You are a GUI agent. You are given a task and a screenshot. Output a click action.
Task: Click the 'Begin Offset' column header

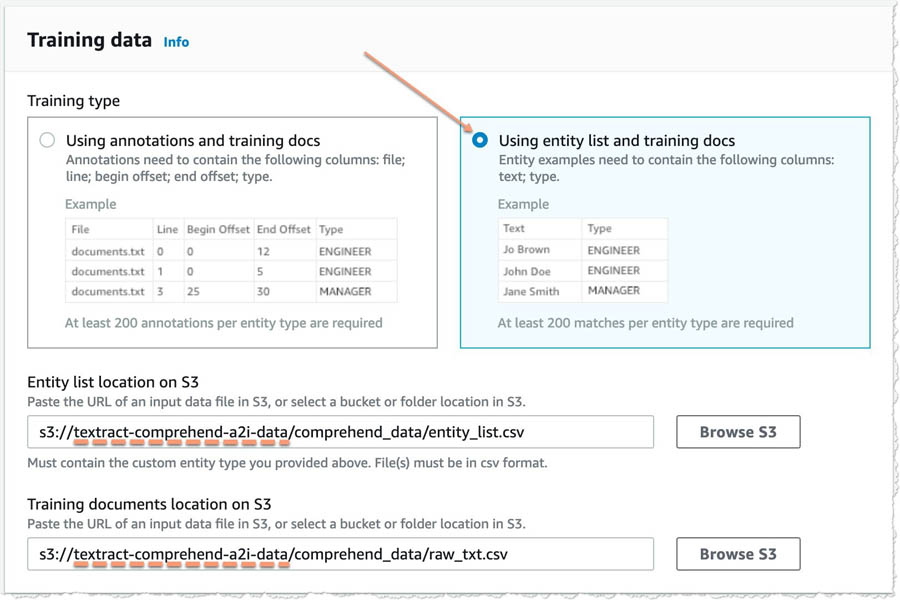218,229
